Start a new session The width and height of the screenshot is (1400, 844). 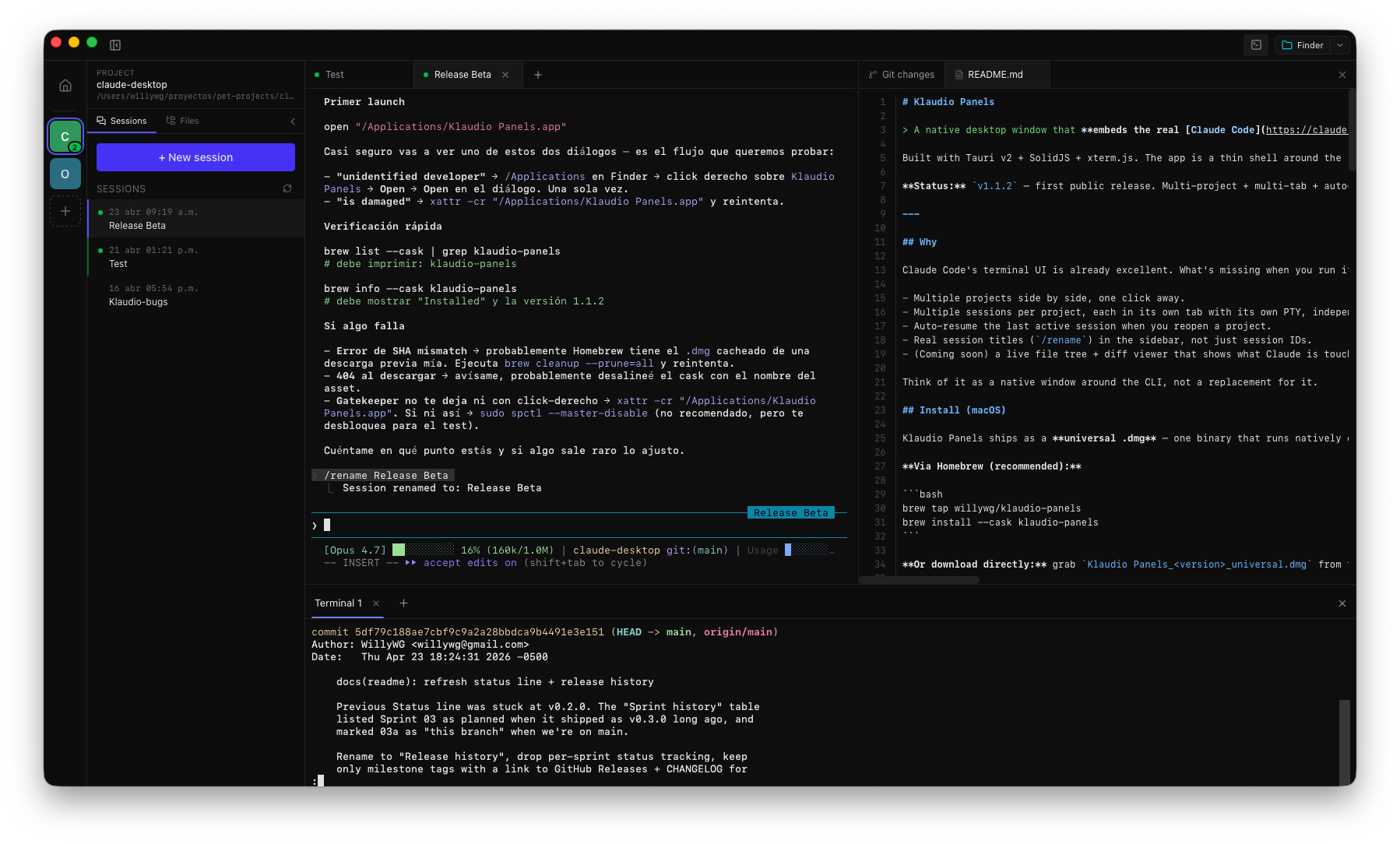coord(195,157)
